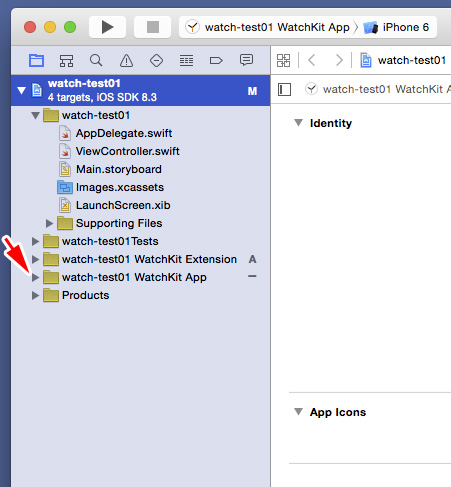
Task: Click the storyboard icon beside Main.storyboard
Action: click(65, 169)
